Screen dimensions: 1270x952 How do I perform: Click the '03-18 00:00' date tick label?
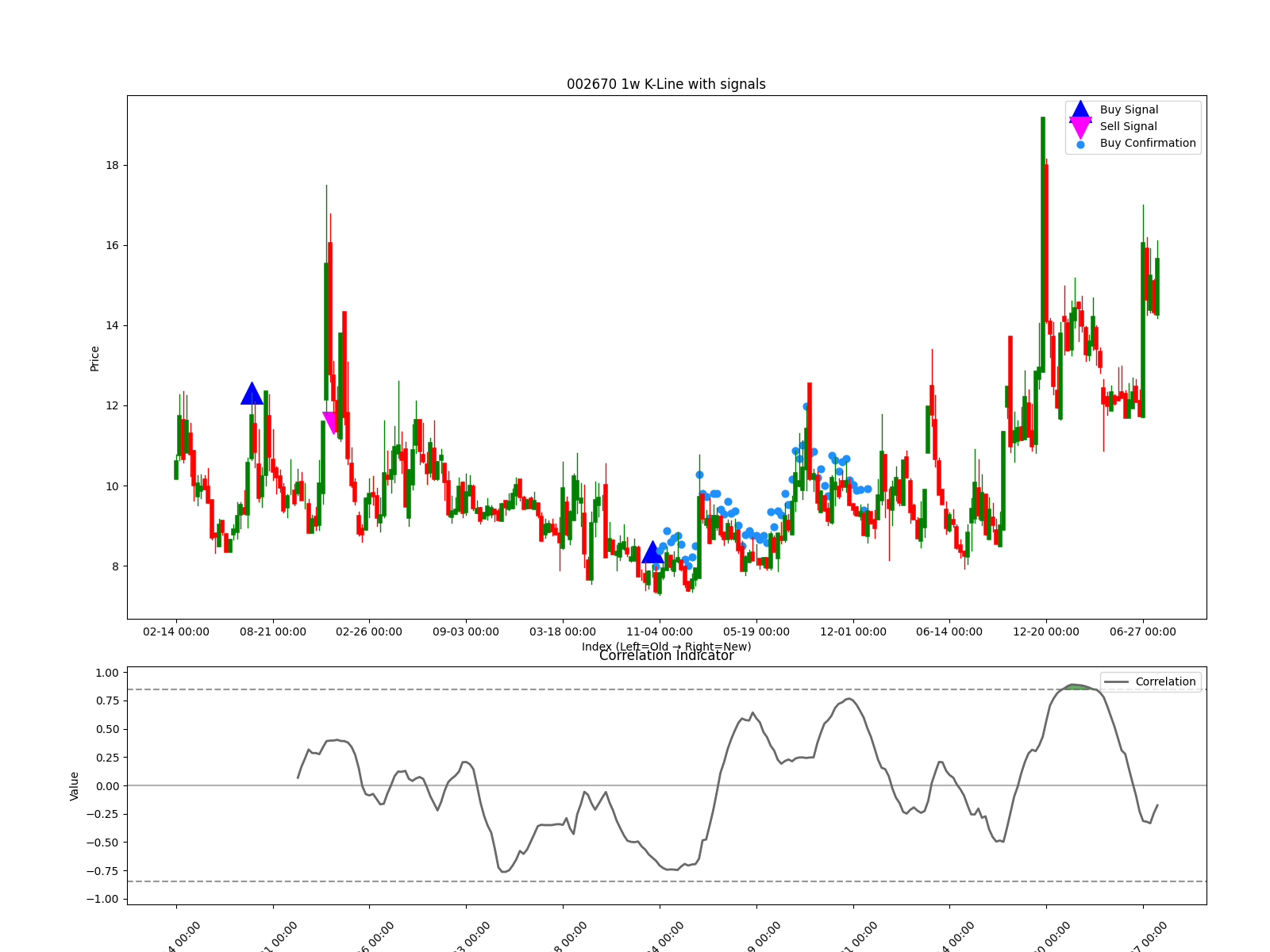[x=563, y=632]
